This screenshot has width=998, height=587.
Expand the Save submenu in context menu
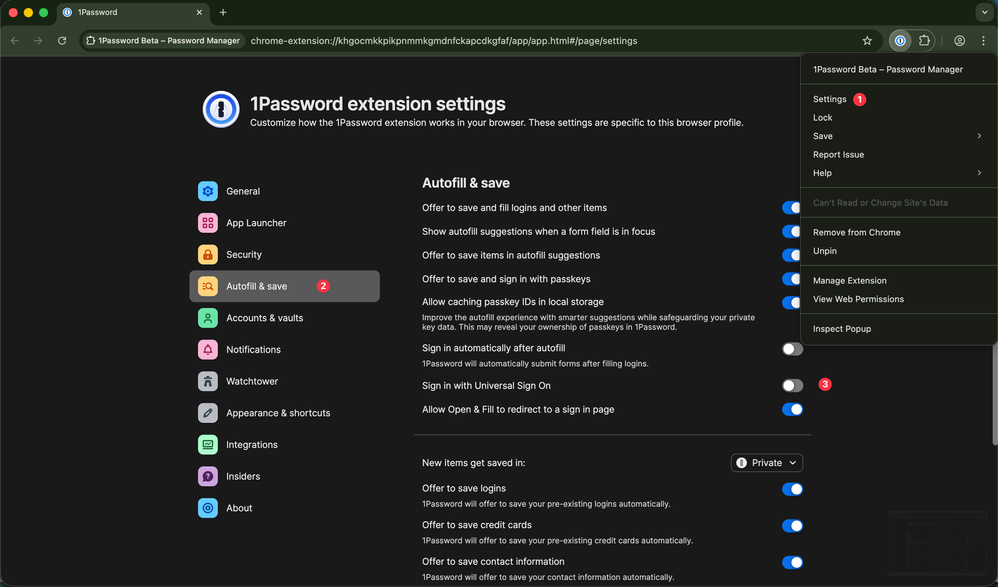point(897,136)
